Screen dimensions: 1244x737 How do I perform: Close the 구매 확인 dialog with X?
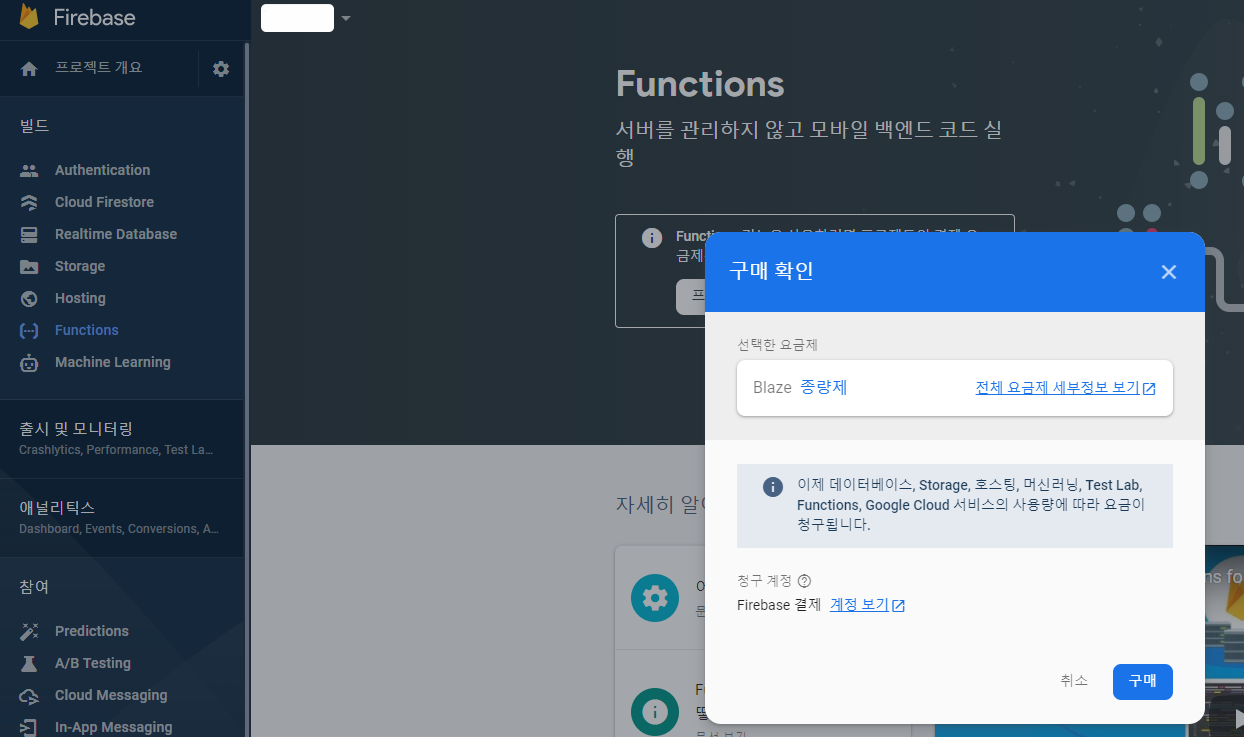click(x=1168, y=272)
